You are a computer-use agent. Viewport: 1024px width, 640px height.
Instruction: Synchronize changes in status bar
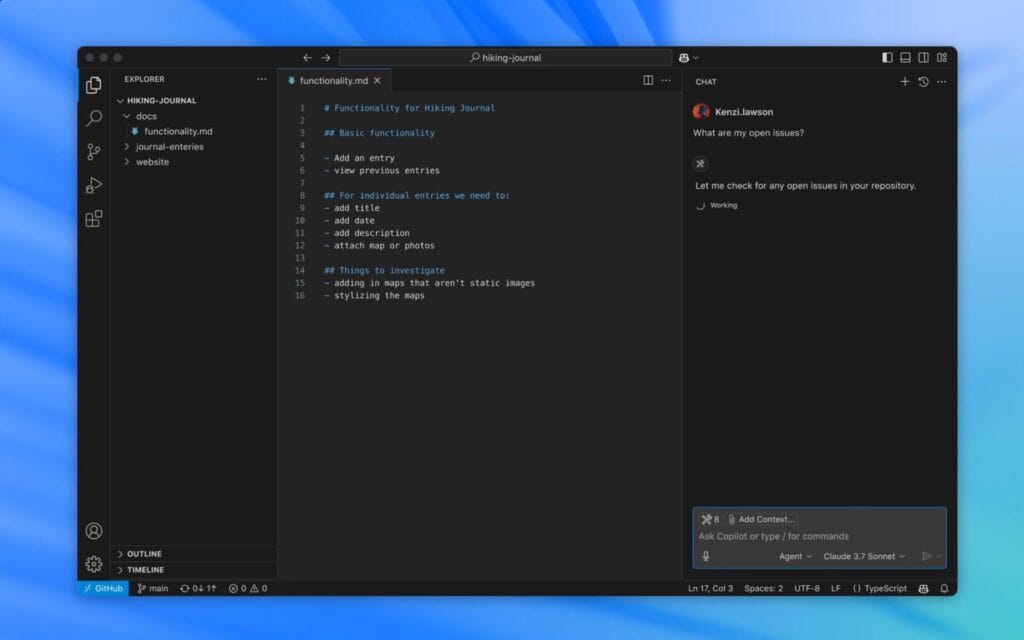pos(198,588)
